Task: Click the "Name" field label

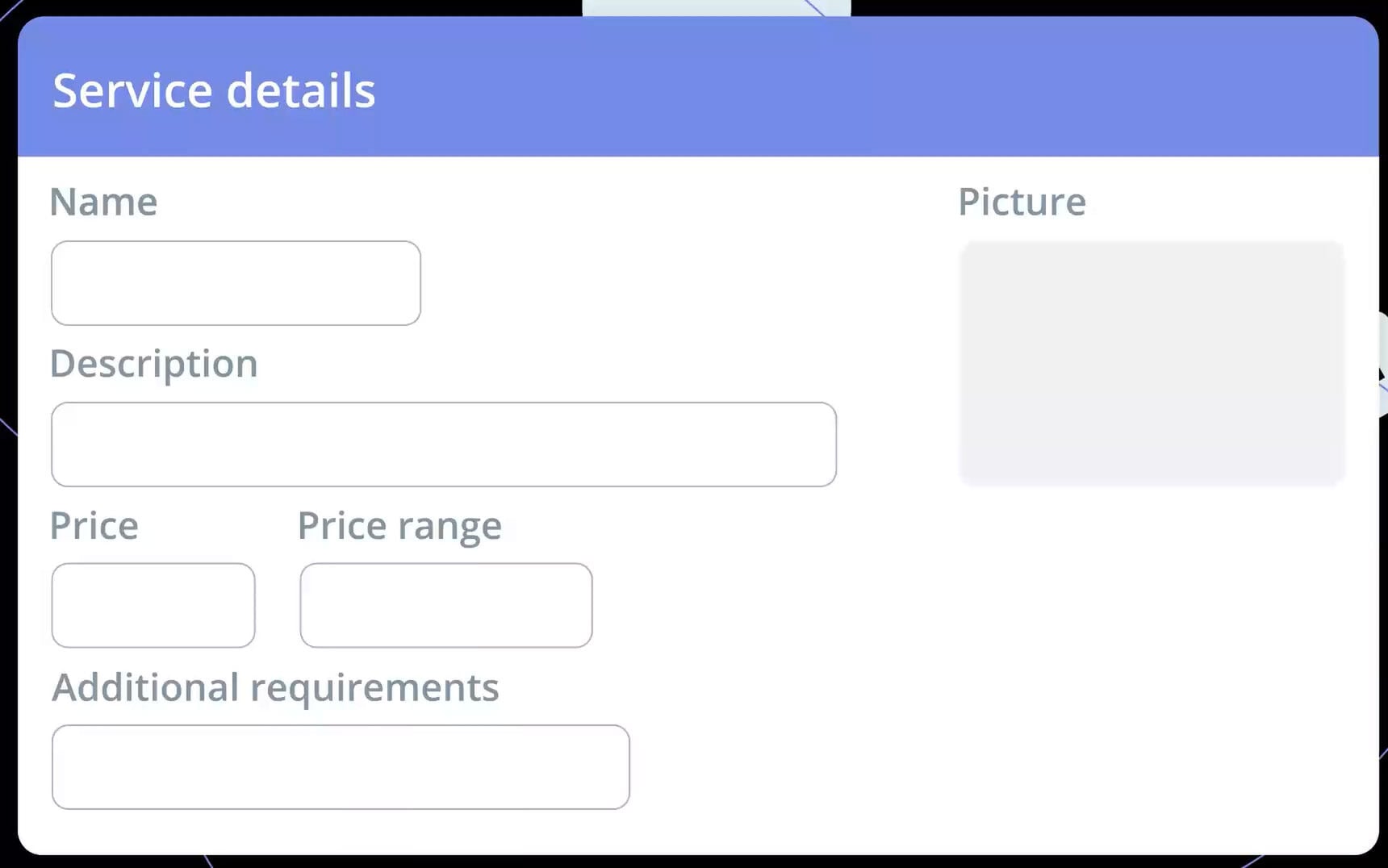Action: tap(103, 202)
